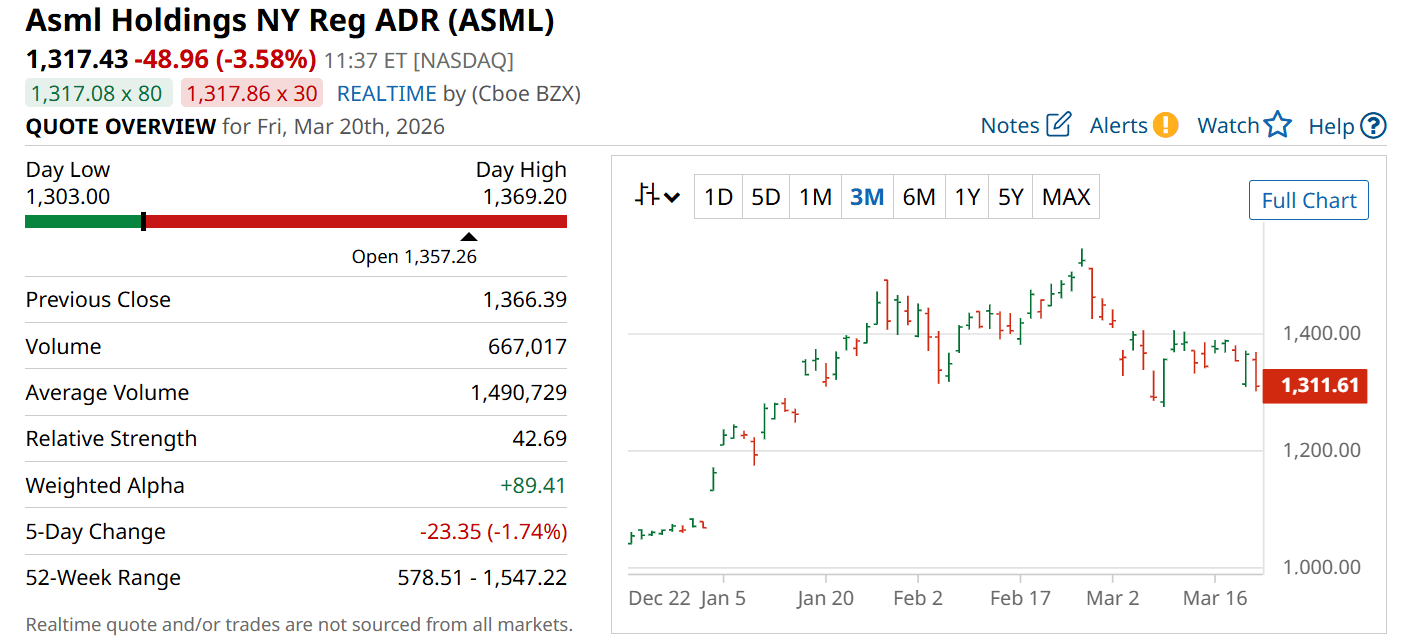The height and width of the screenshot is (642, 1402).
Task: Click the Weighted Alpha value +89.41
Action: 533,486
